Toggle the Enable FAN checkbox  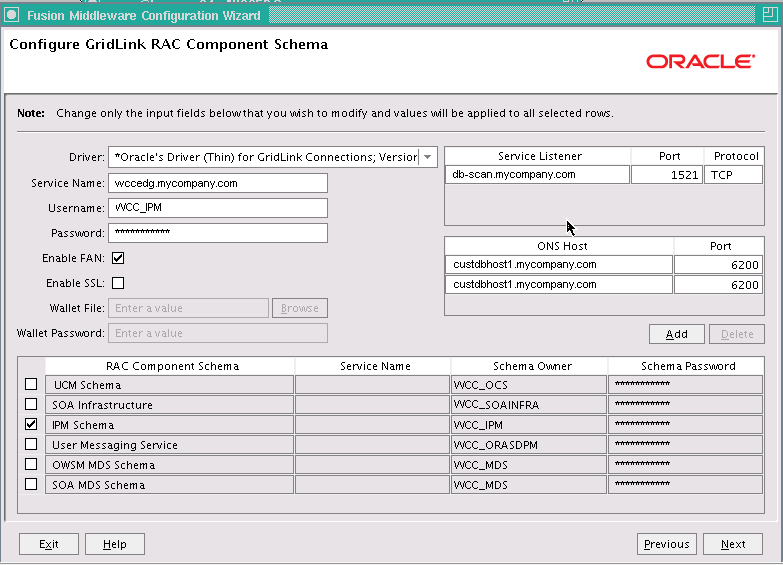[x=118, y=258]
